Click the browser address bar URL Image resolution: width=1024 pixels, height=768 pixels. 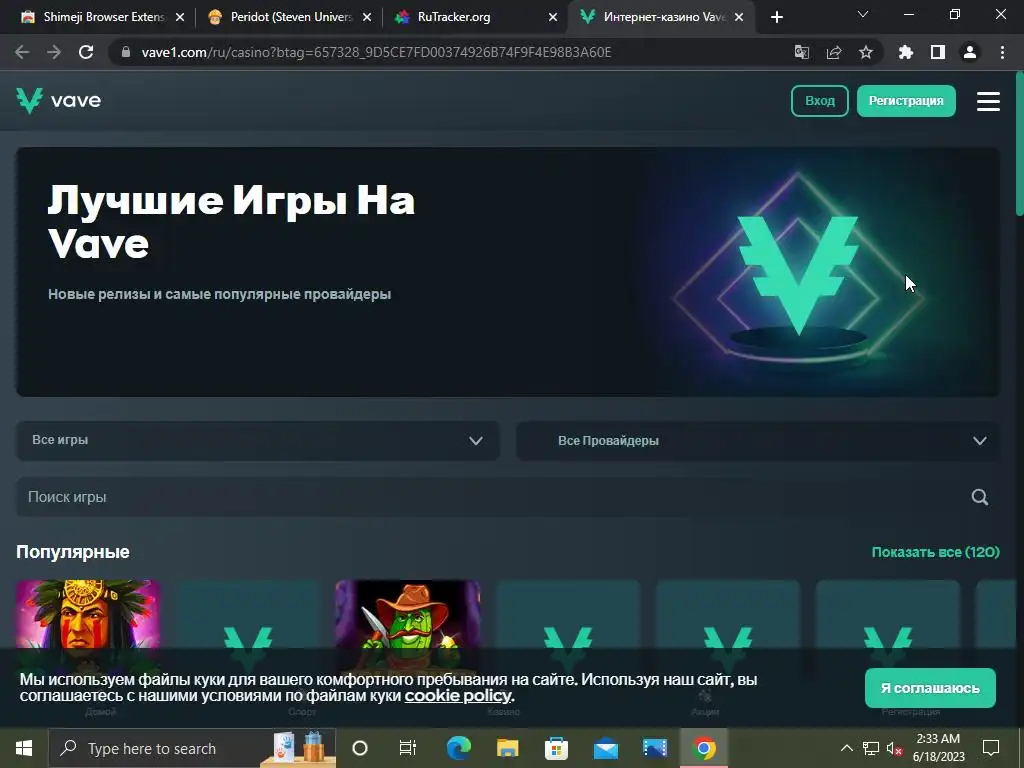(376, 52)
